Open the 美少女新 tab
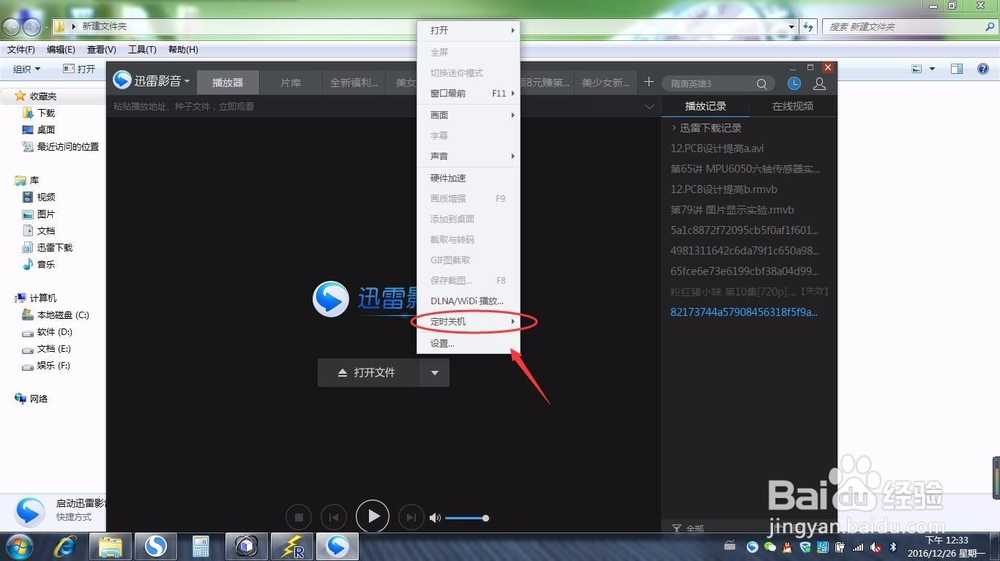This screenshot has width=1000, height=561. tap(606, 82)
